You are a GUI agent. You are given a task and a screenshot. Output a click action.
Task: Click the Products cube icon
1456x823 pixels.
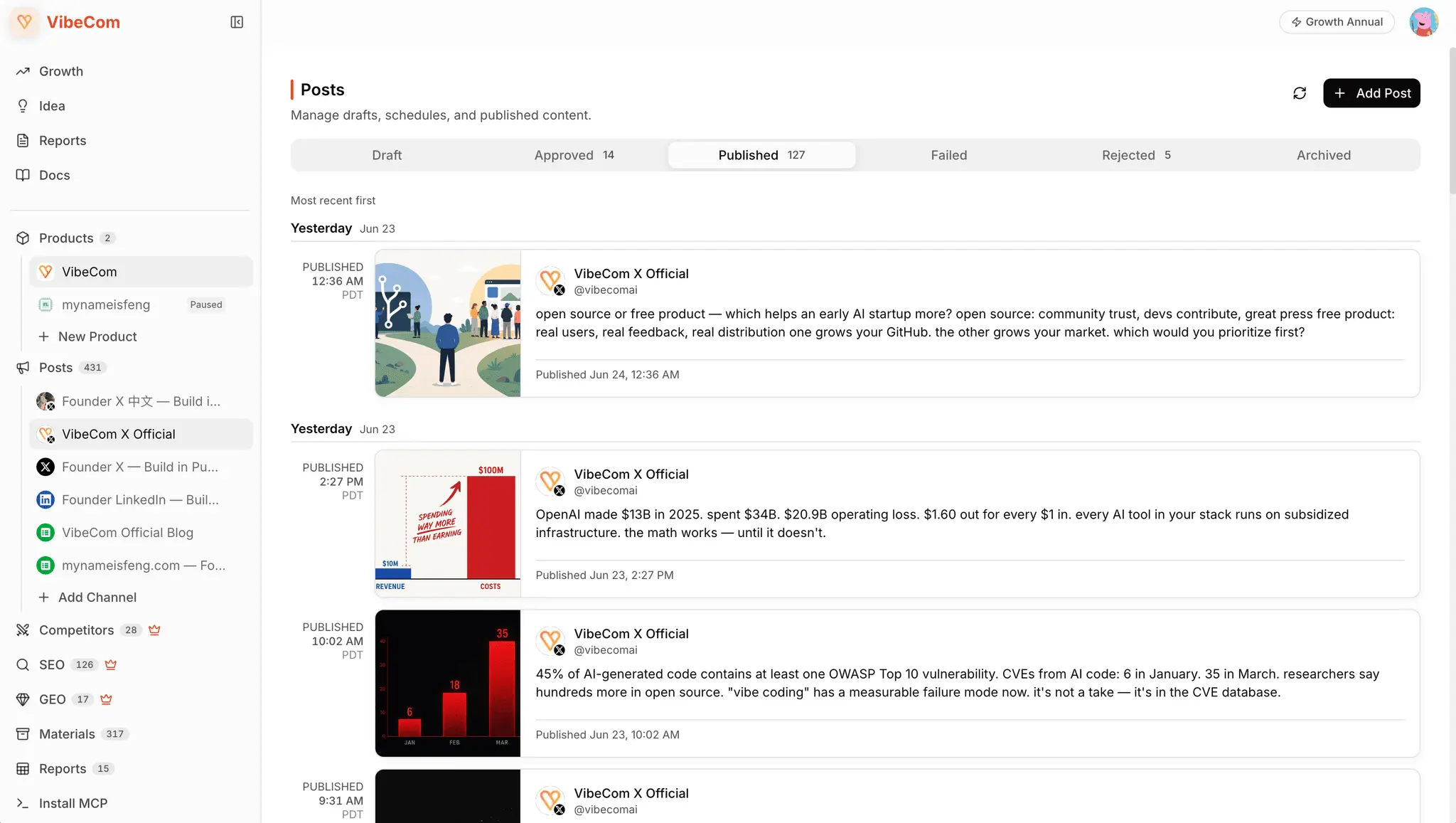pyautogui.click(x=23, y=238)
